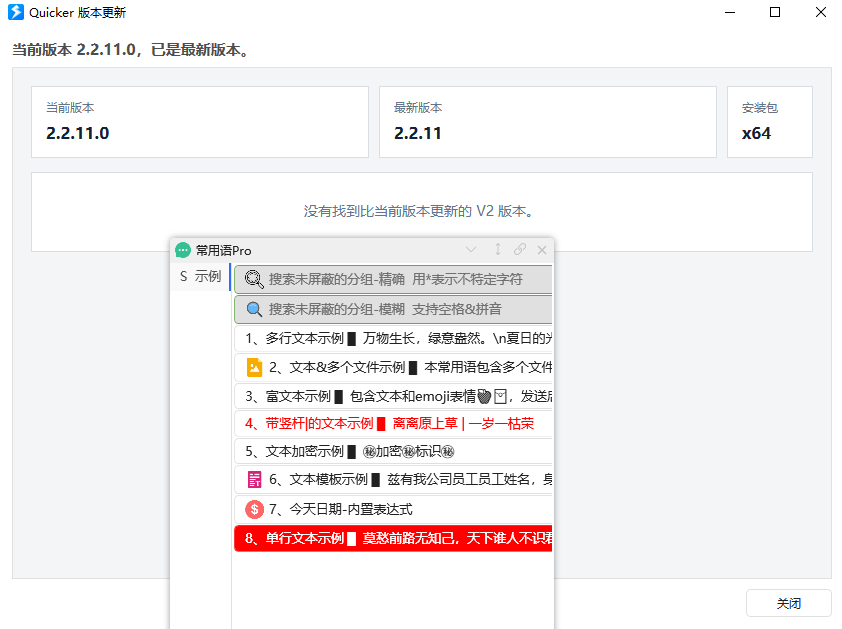Click the pink template icon on item 6
This screenshot has width=842, height=629.
pyautogui.click(x=255, y=480)
